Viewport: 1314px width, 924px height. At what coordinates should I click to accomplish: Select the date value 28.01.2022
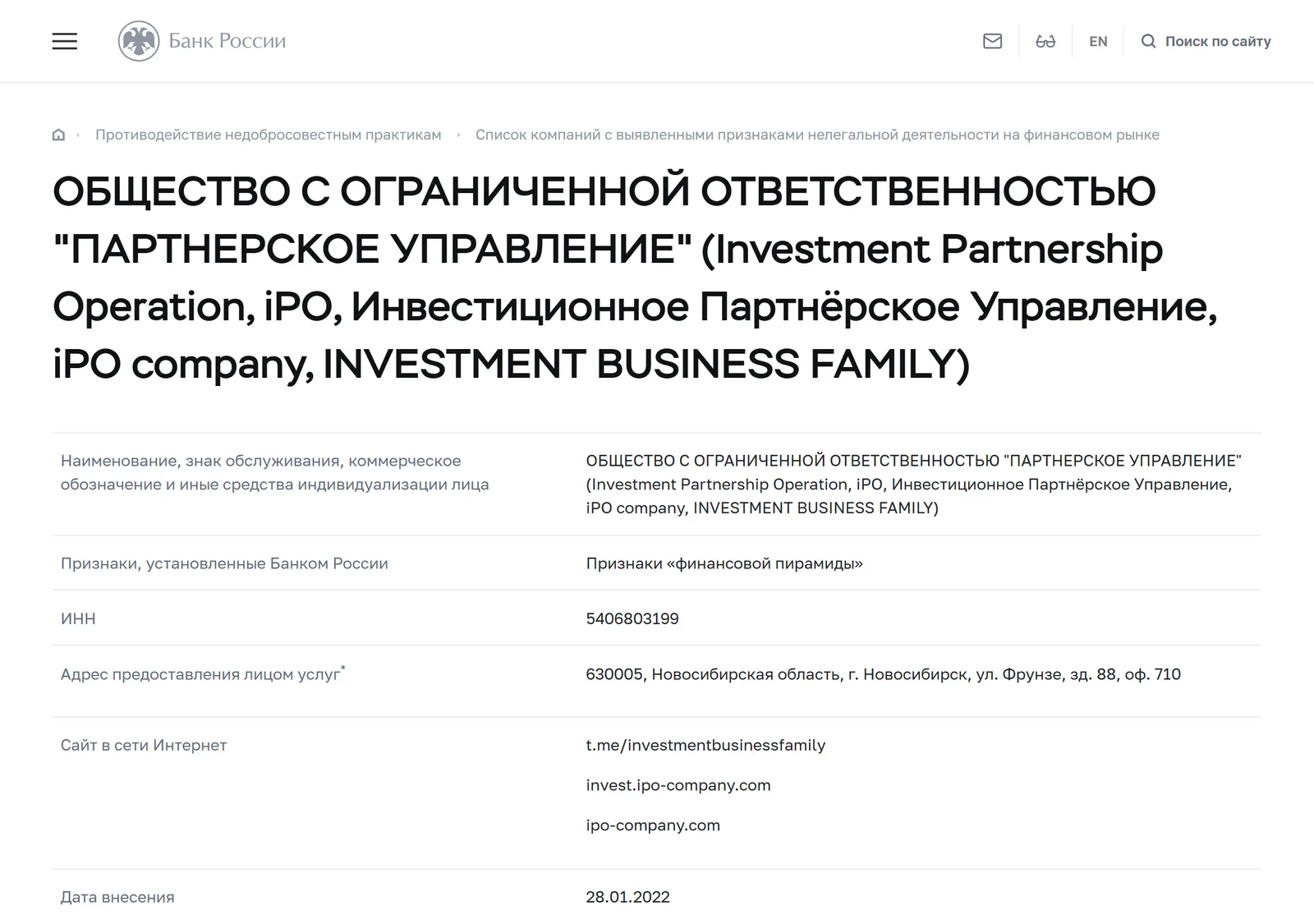[627, 897]
